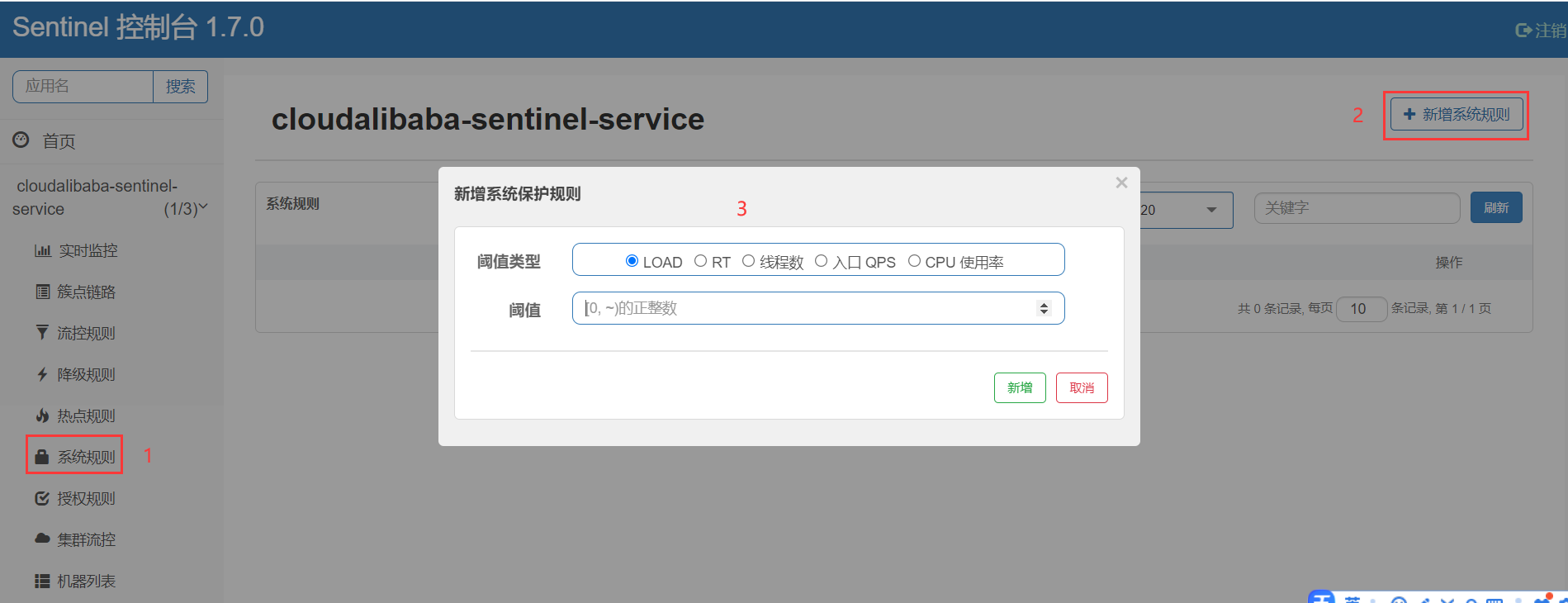The image size is (1568, 603).
Task: Increment the 阈值 spinner arrows
Action: 1044,305
